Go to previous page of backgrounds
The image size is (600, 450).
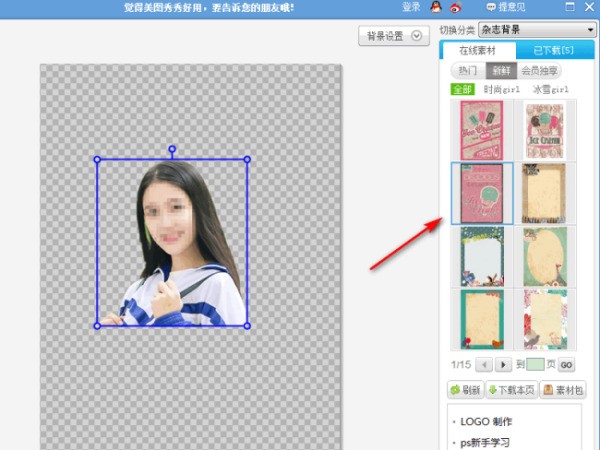pos(484,365)
